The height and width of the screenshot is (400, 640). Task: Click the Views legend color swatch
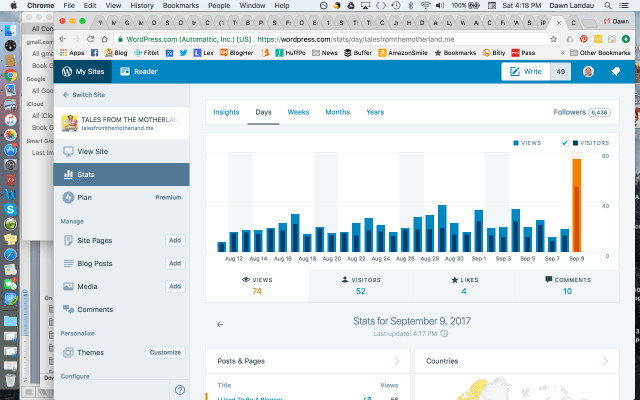(x=516, y=143)
